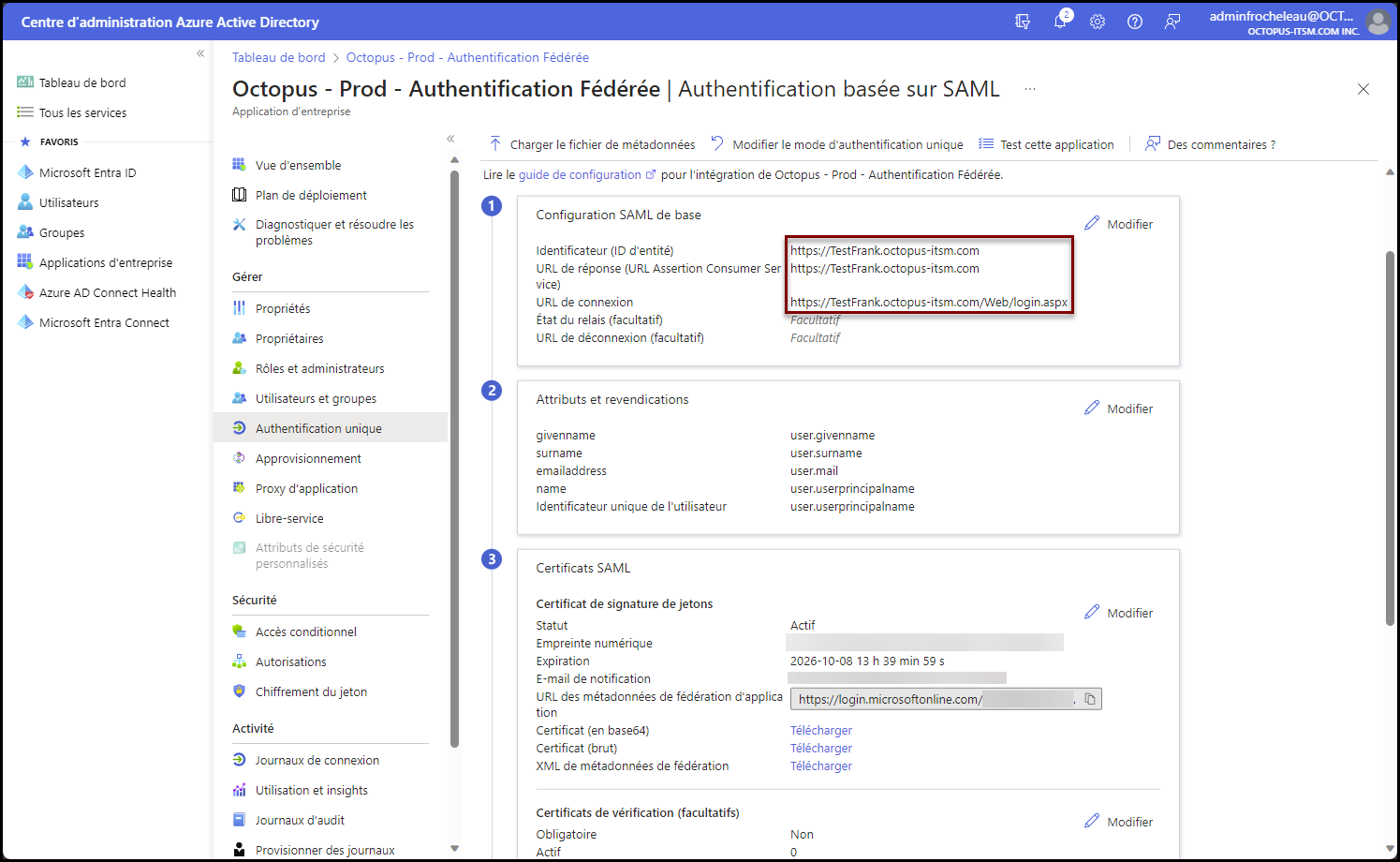Screen dimensions: 1400x862
Task: Click the help question mark icon
Action: [x=1135, y=22]
